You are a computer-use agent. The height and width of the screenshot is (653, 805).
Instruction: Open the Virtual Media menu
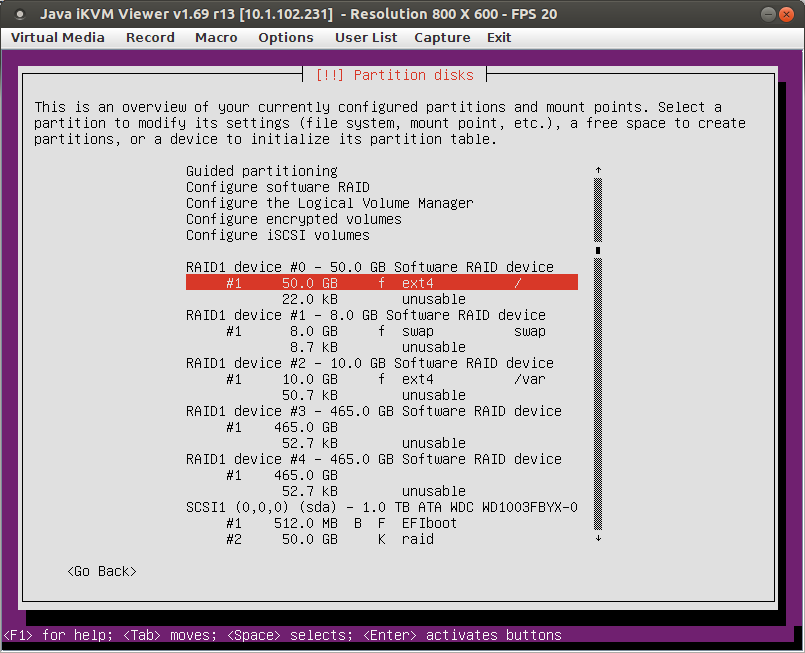point(58,37)
